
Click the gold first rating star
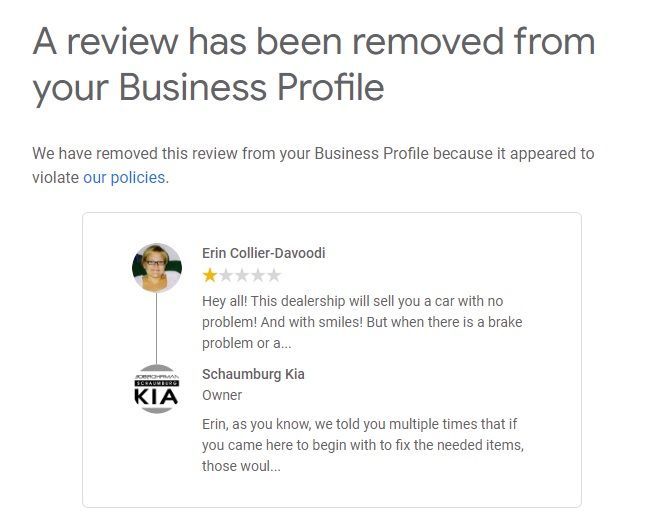pyautogui.click(x=209, y=275)
